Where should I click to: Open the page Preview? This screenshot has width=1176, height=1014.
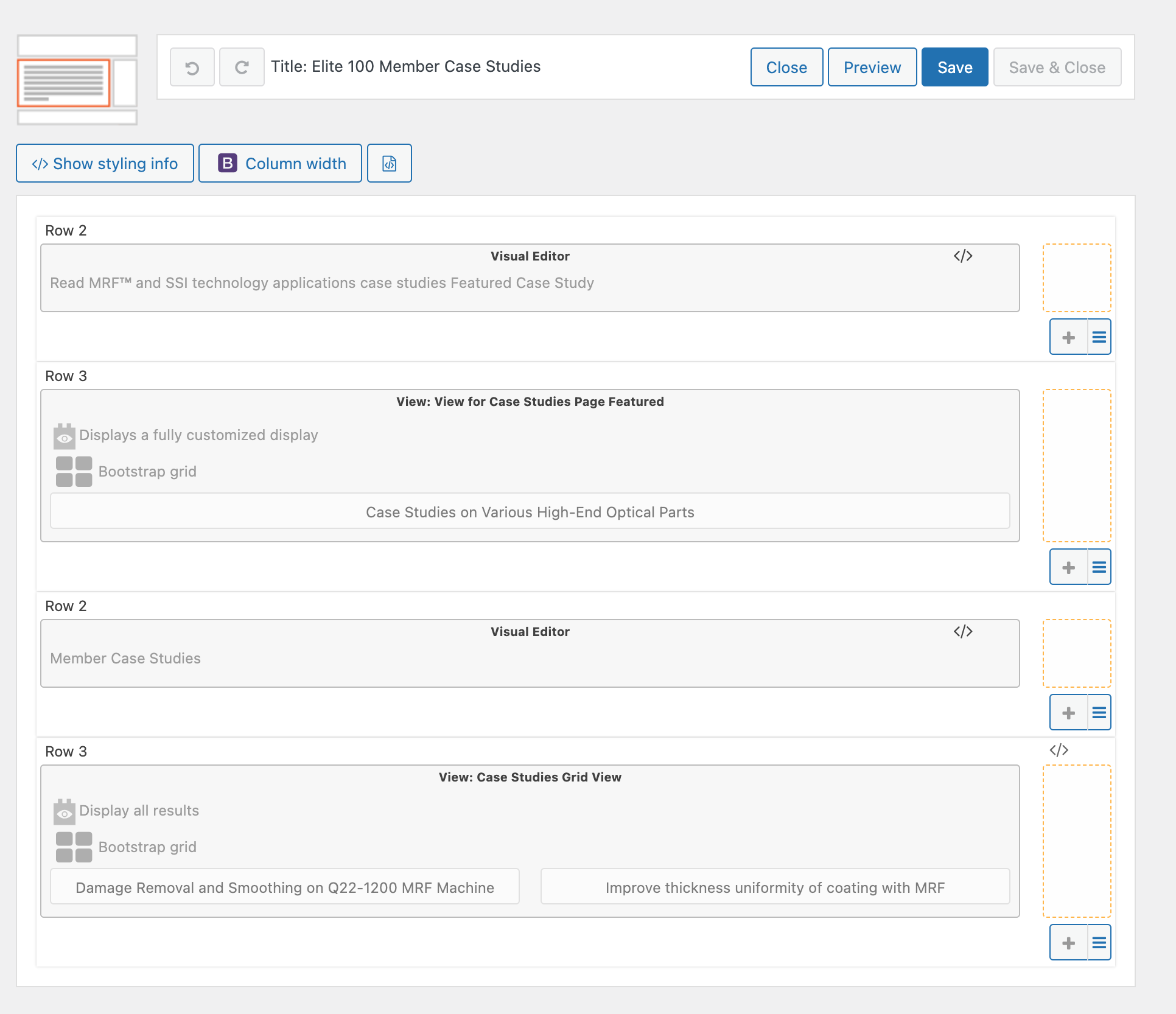872,68
